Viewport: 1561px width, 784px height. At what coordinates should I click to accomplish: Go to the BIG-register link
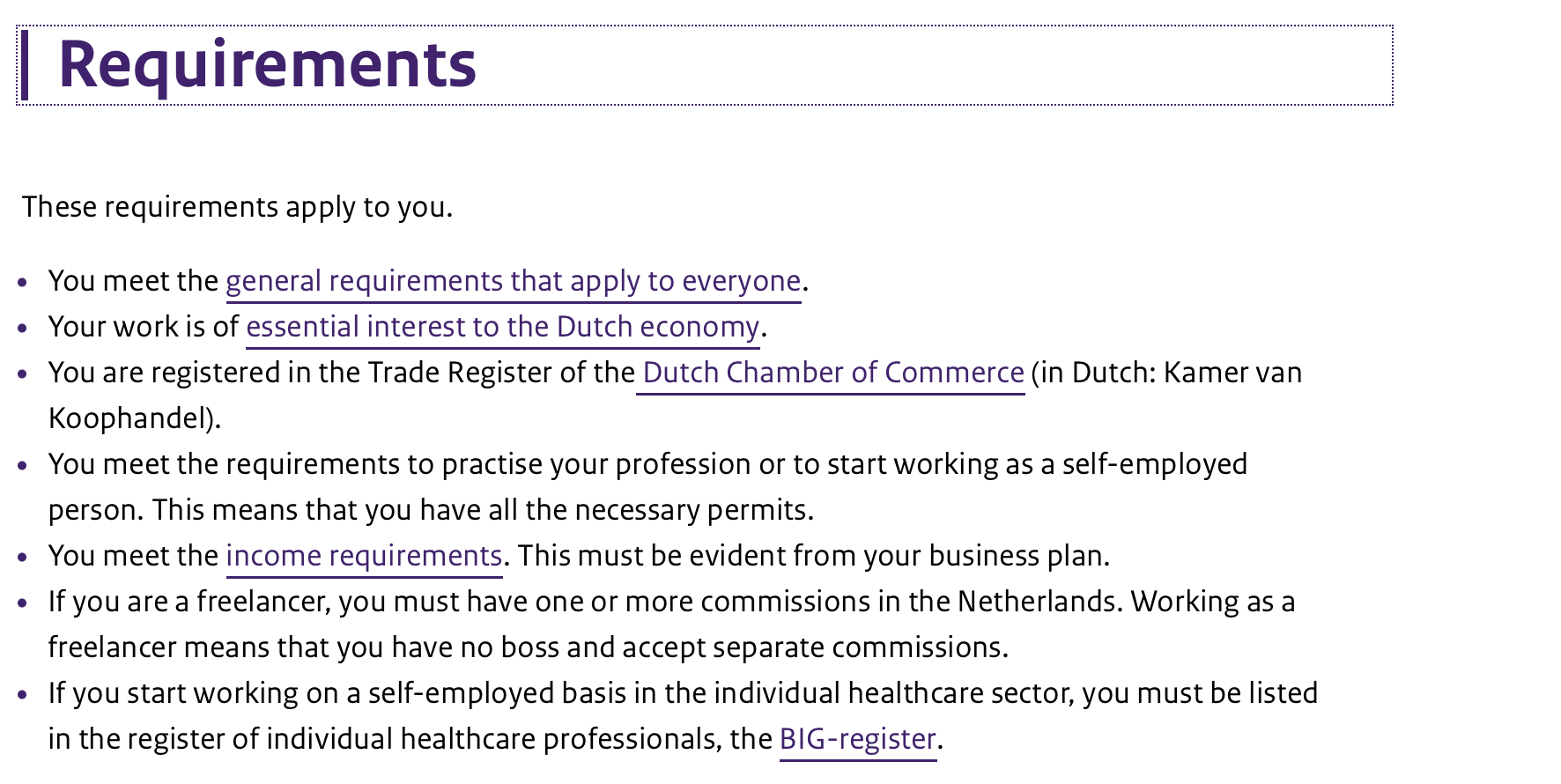tap(858, 738)
